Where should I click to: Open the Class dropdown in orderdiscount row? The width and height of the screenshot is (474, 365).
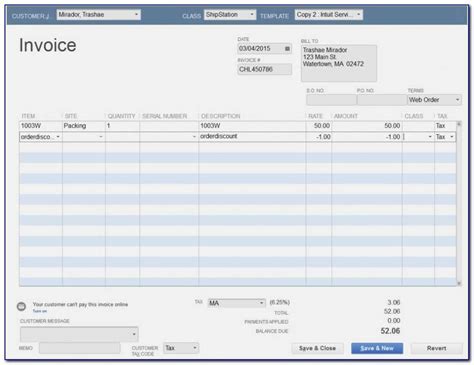[x=430, y=137]
